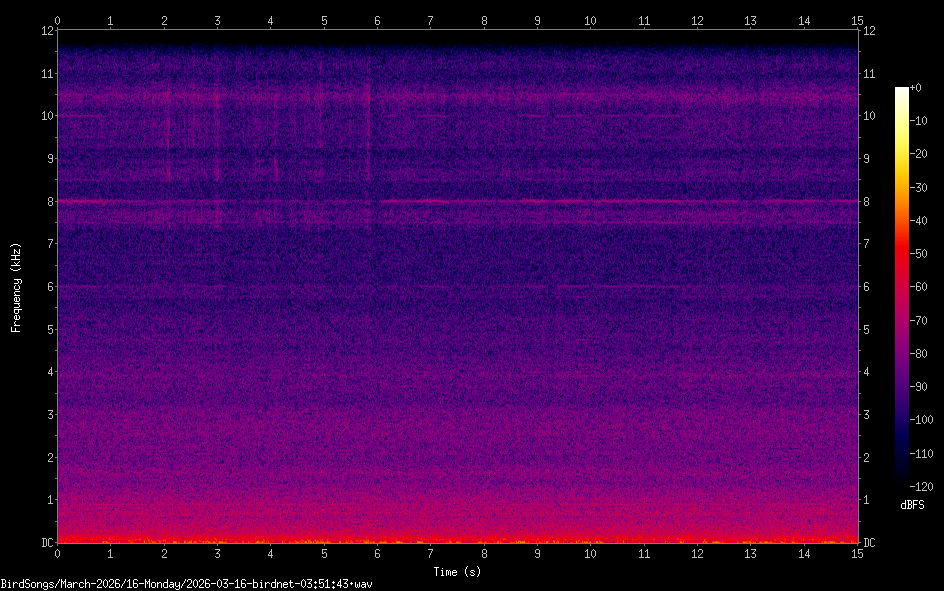
Task: Click the DC label on the left axis
Action: [45, 543]
